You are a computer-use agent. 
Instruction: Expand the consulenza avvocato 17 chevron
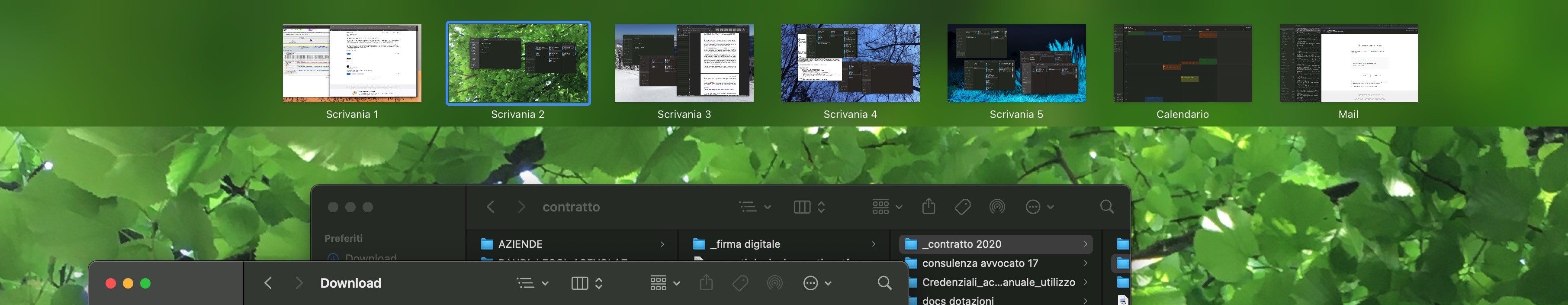(x=1085, y=263)
